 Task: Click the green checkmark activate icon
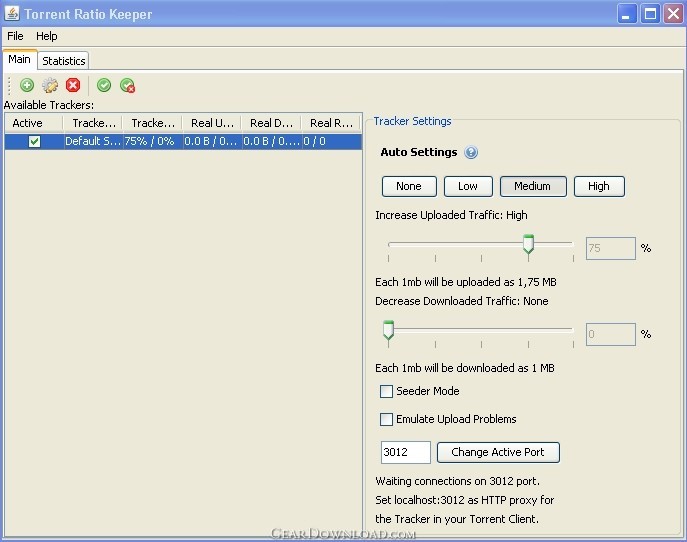pos(104,85)
